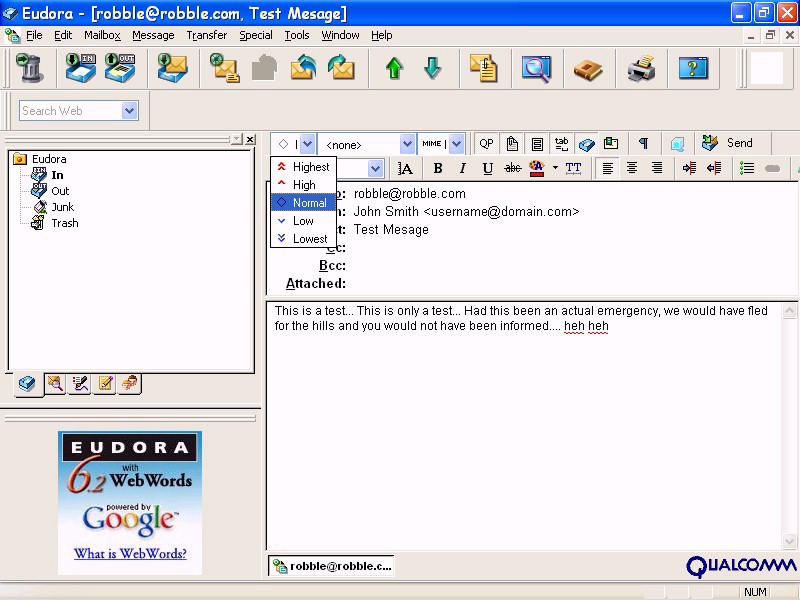Select High priority
Screen dimensions: 800x600
(x=303, y=185)
